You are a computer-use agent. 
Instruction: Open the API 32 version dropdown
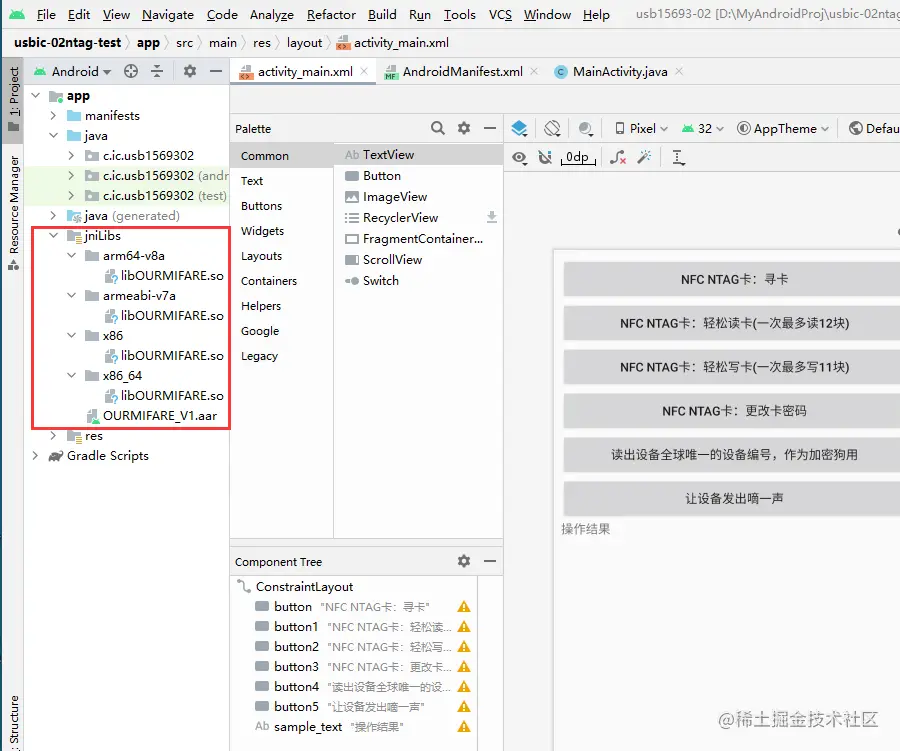(x=703, y=129)
